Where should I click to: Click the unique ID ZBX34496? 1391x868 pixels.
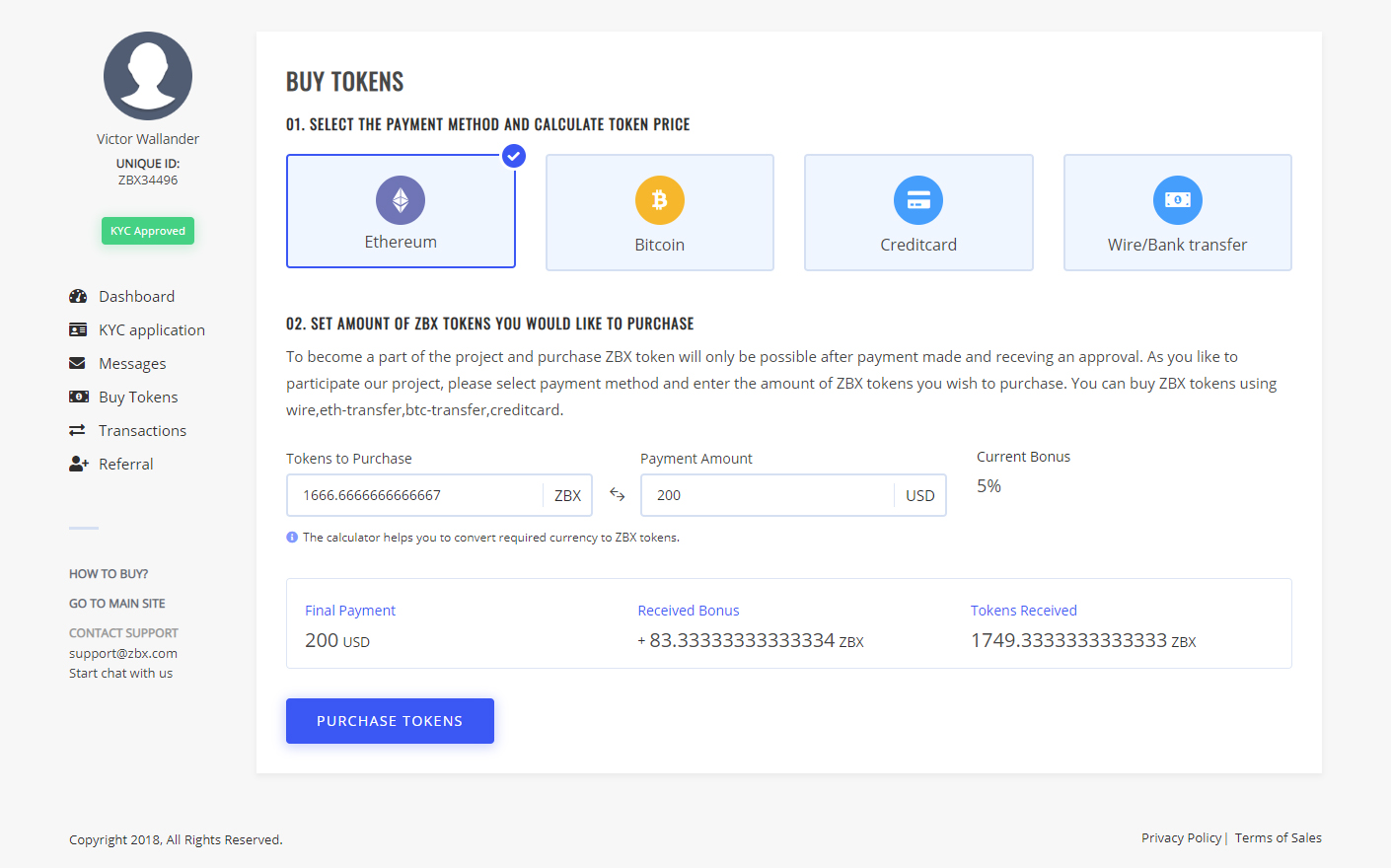pos(148,180)
